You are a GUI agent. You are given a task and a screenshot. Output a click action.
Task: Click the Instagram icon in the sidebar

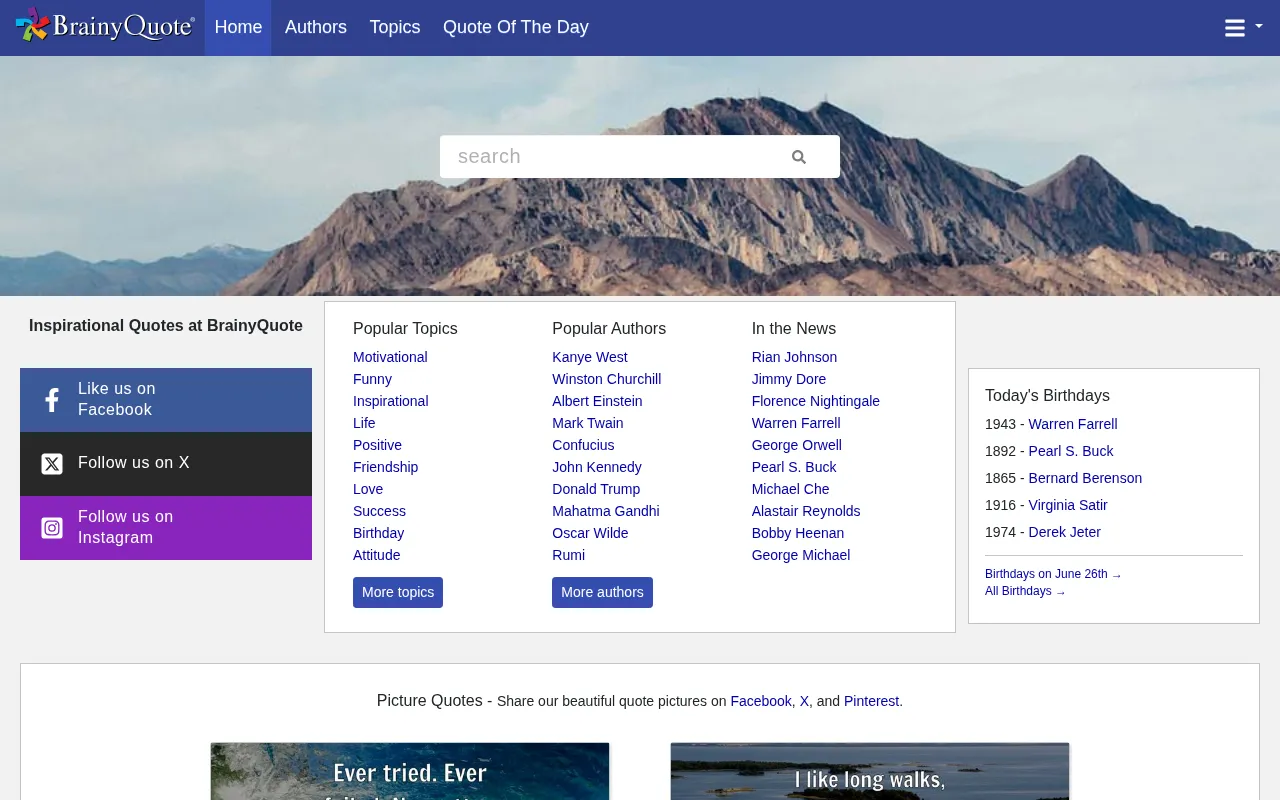(x=52, y=528)
